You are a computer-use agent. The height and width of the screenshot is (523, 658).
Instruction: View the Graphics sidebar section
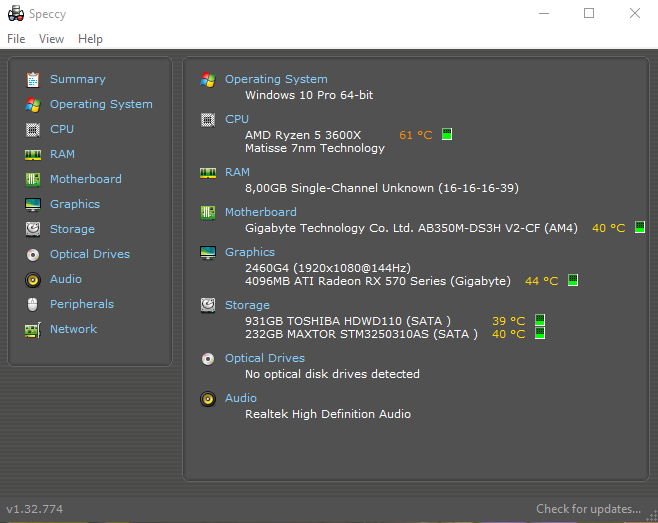[75, 204]
